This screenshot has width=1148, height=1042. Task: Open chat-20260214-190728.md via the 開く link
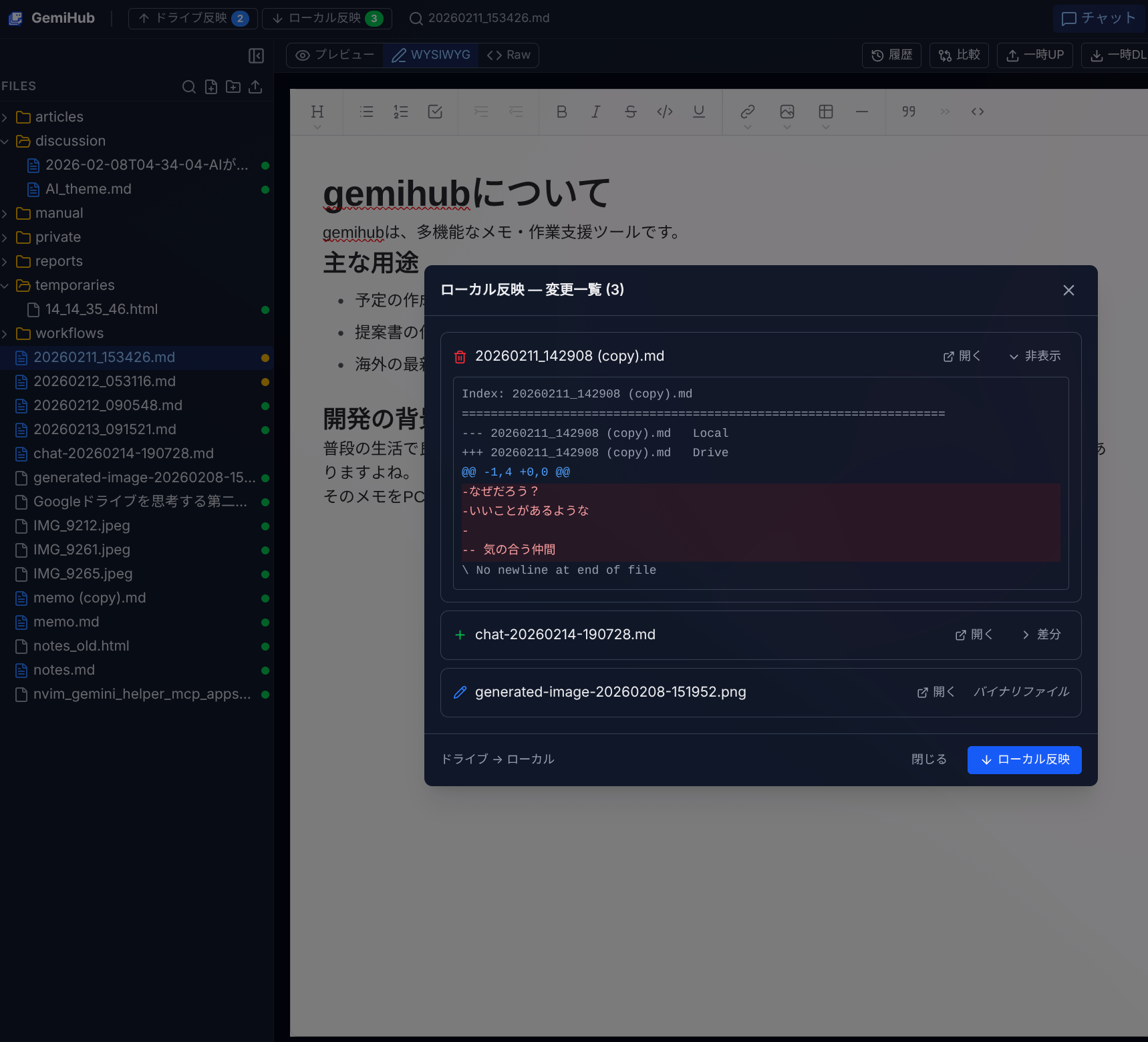click(974, 635)
